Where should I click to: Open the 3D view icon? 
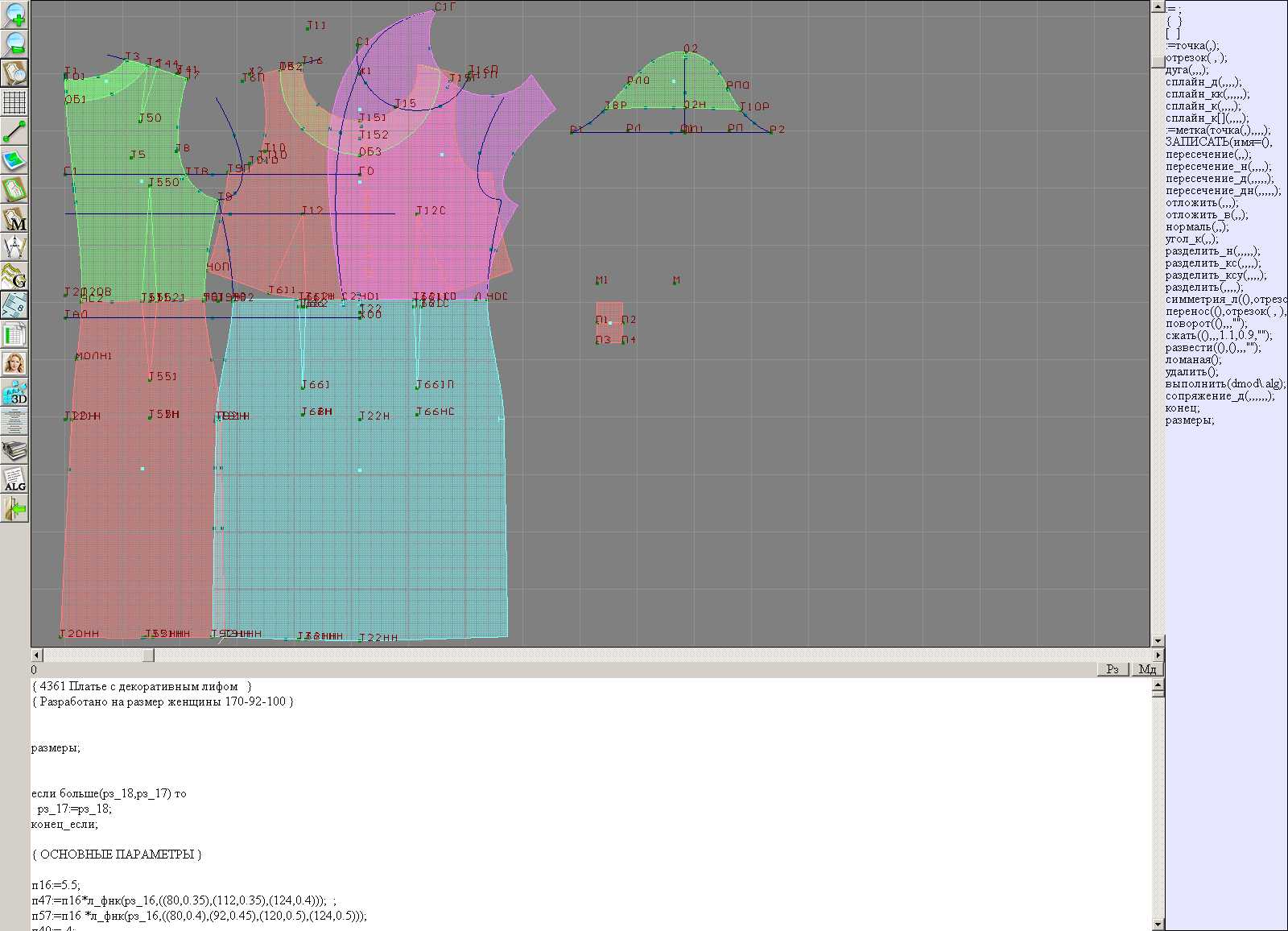[14, 392]
